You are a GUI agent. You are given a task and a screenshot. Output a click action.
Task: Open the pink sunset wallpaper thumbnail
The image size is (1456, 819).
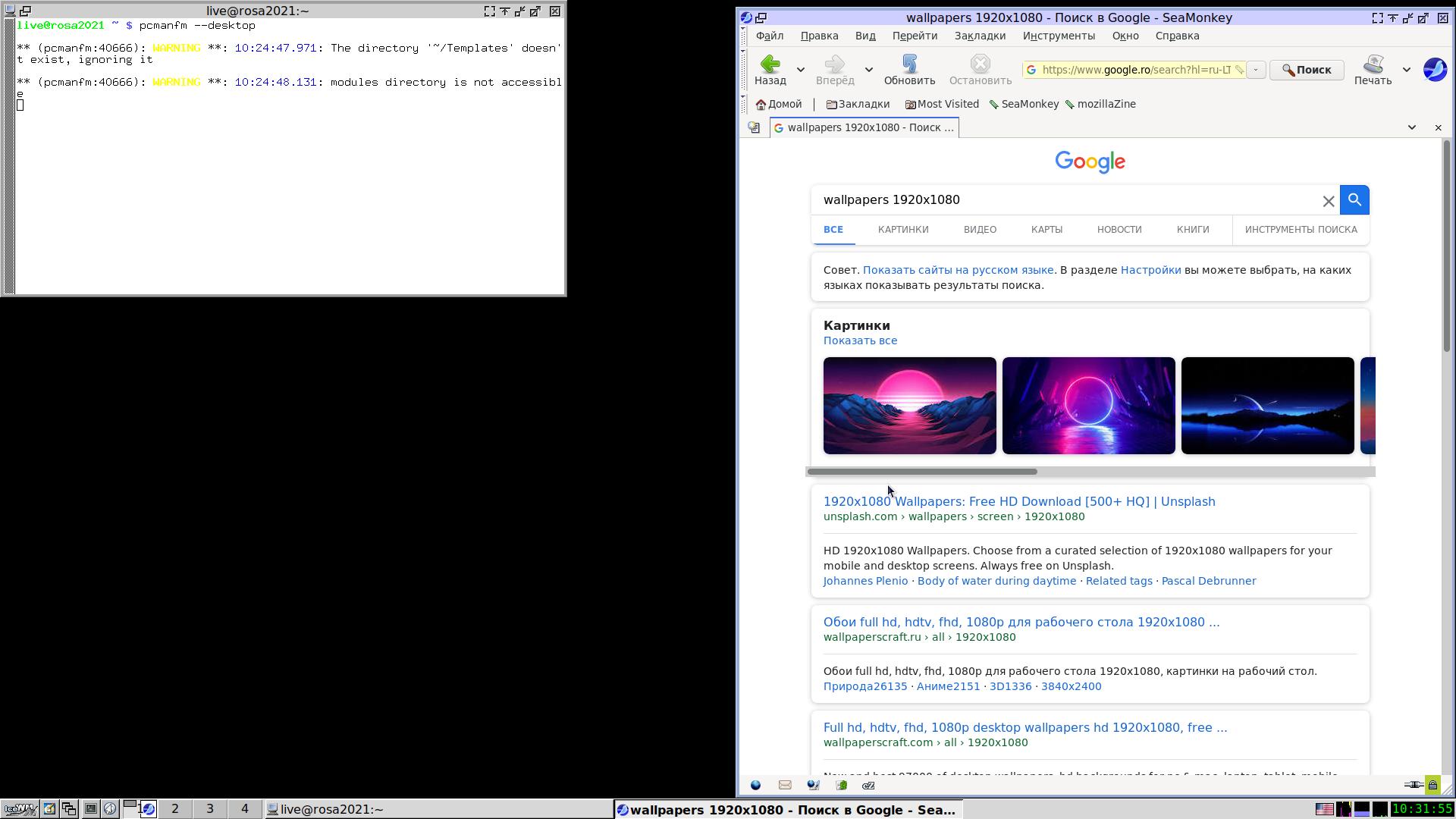coord(909,406)
